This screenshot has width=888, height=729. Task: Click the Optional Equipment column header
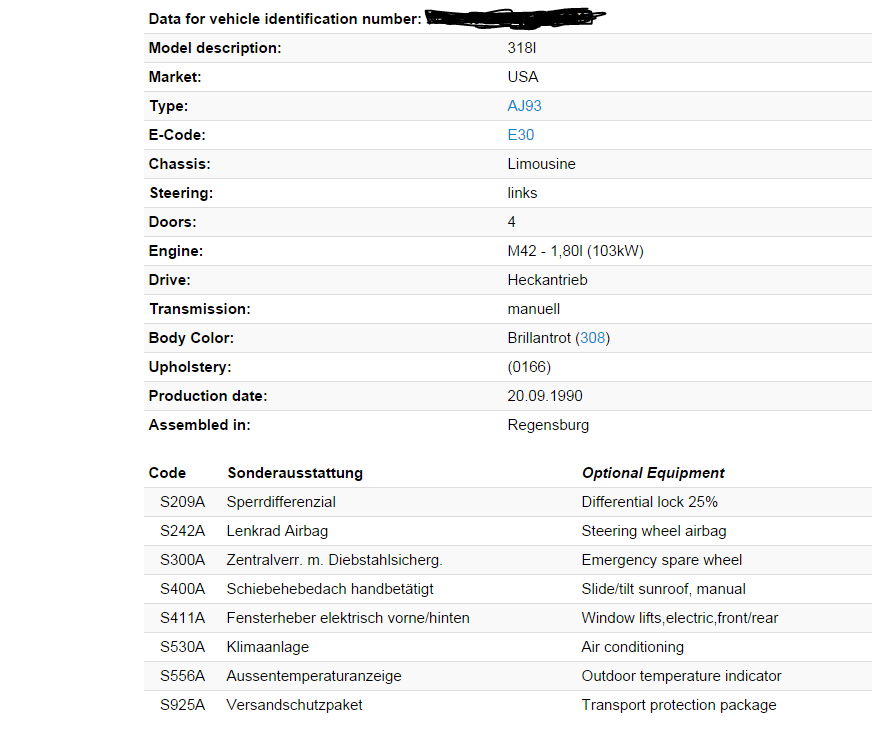point(653,473)
